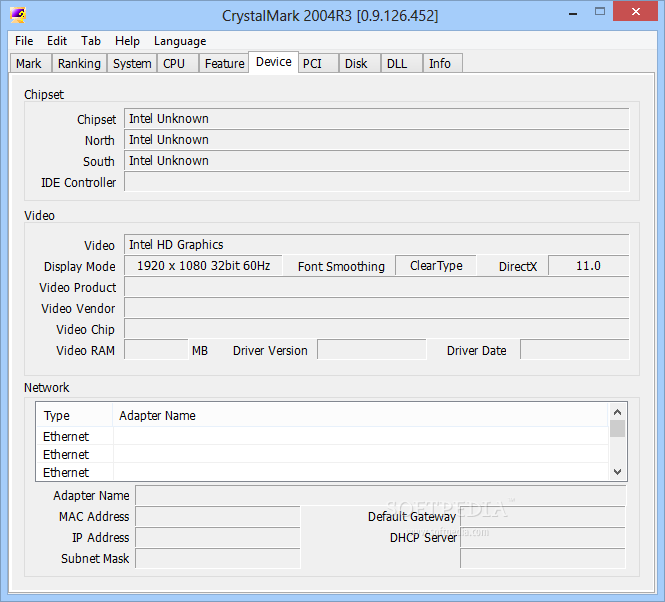Image resolution: width=665 pixels, height=602 pixels.
Task: Click the DHCP Server field
Action: coord(543,537)
